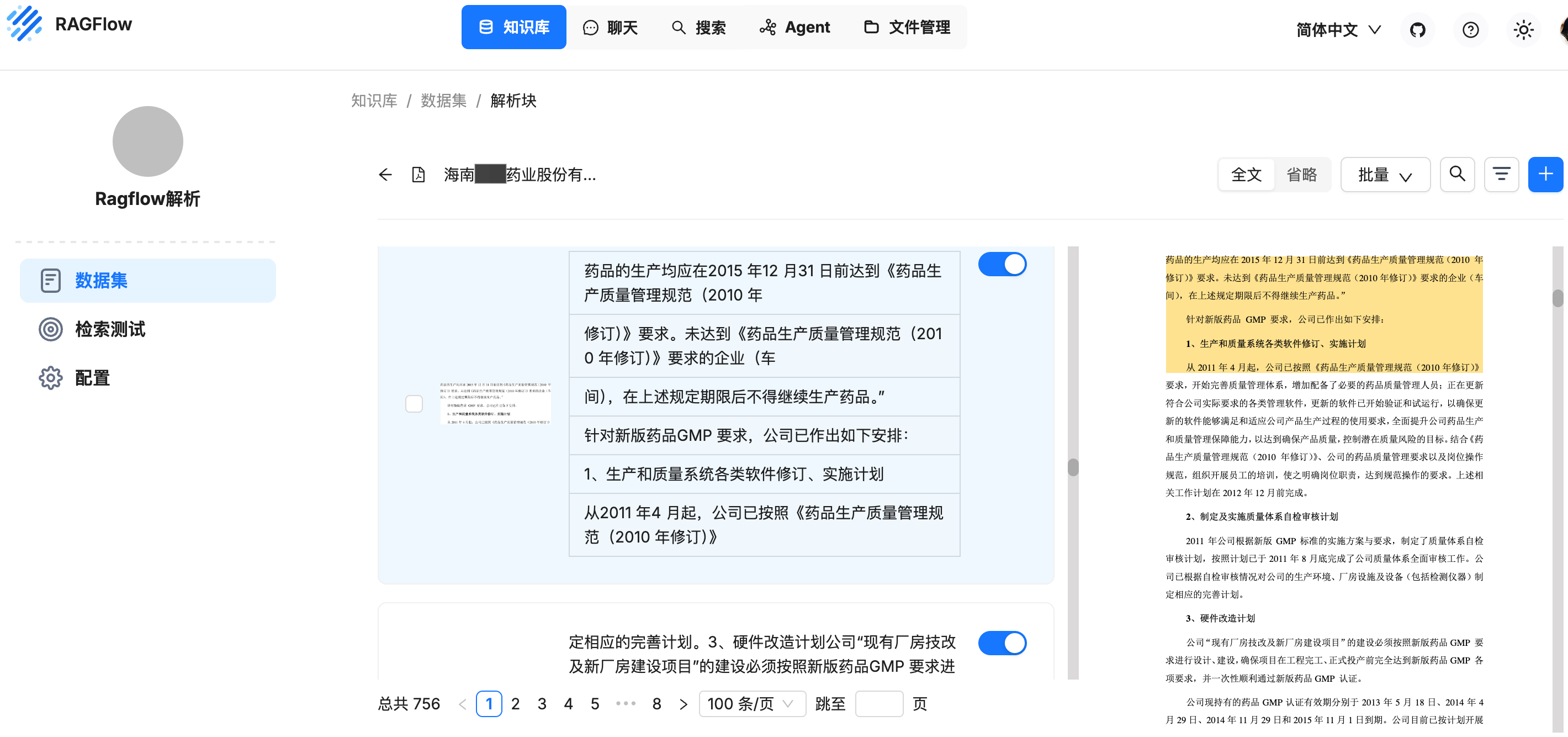The width and height of the screenshot is (1568, 737).
Task: Expand the 批量 bulk actions dropdown
Action: coord(1385,174)
